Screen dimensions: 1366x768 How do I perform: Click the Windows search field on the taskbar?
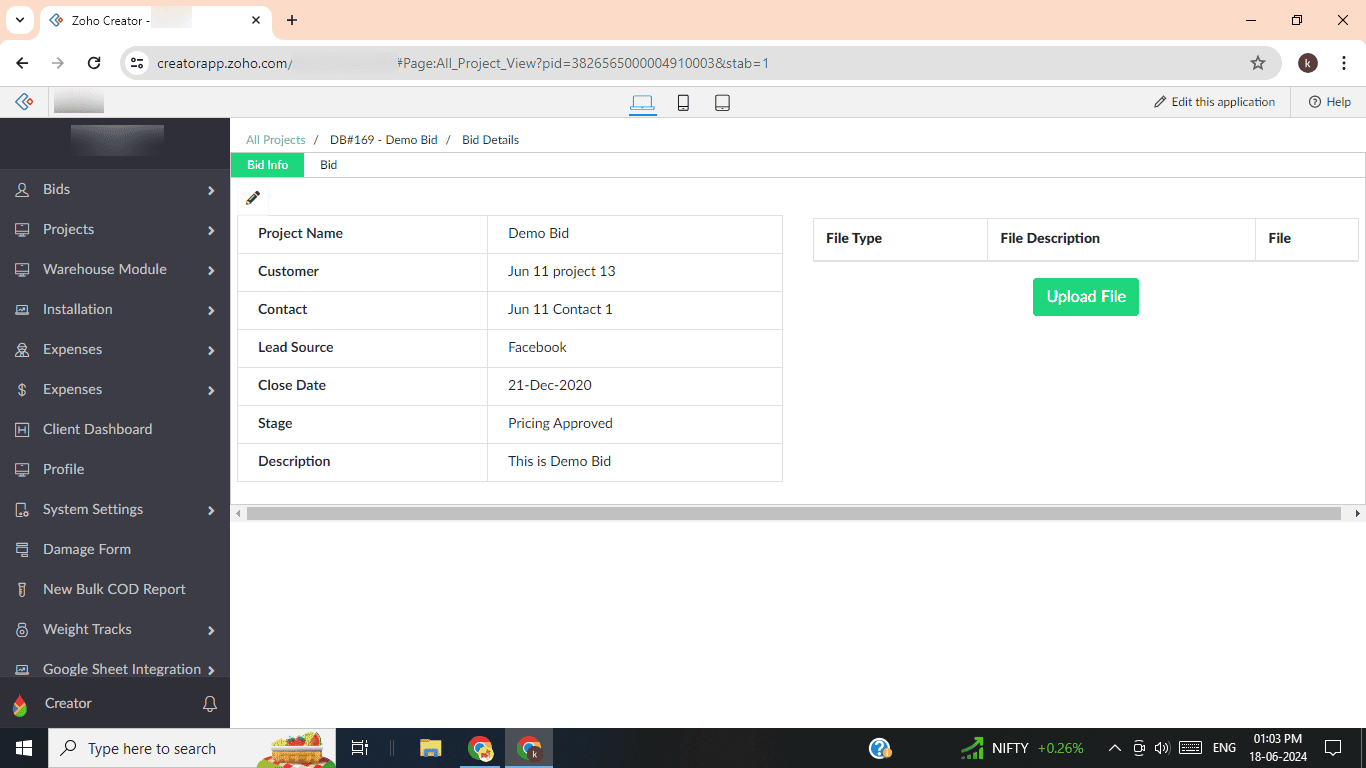pyautogui.click(x=150, y=748)
